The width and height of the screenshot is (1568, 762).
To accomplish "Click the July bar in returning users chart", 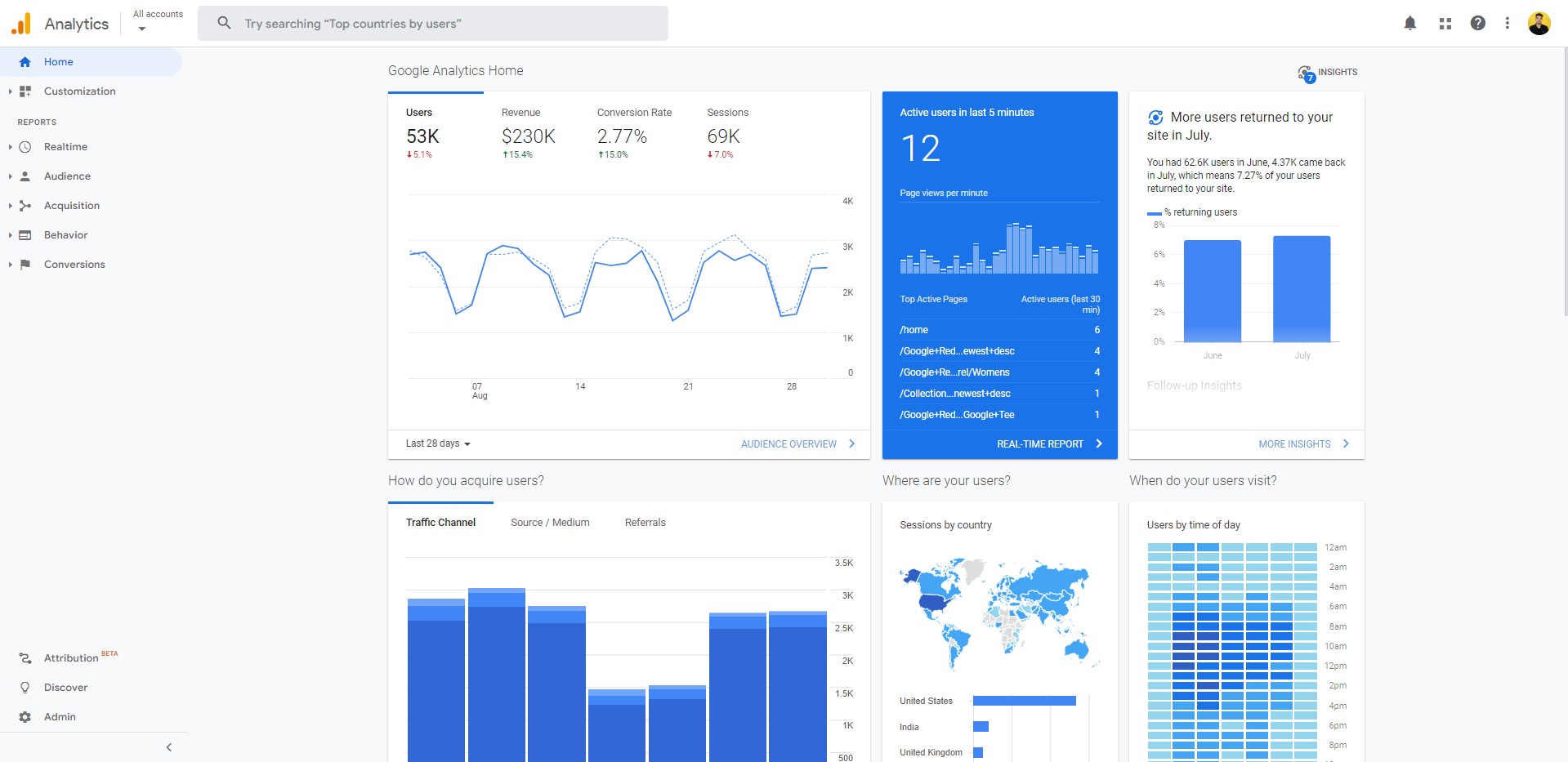I will pos(1302,289).
